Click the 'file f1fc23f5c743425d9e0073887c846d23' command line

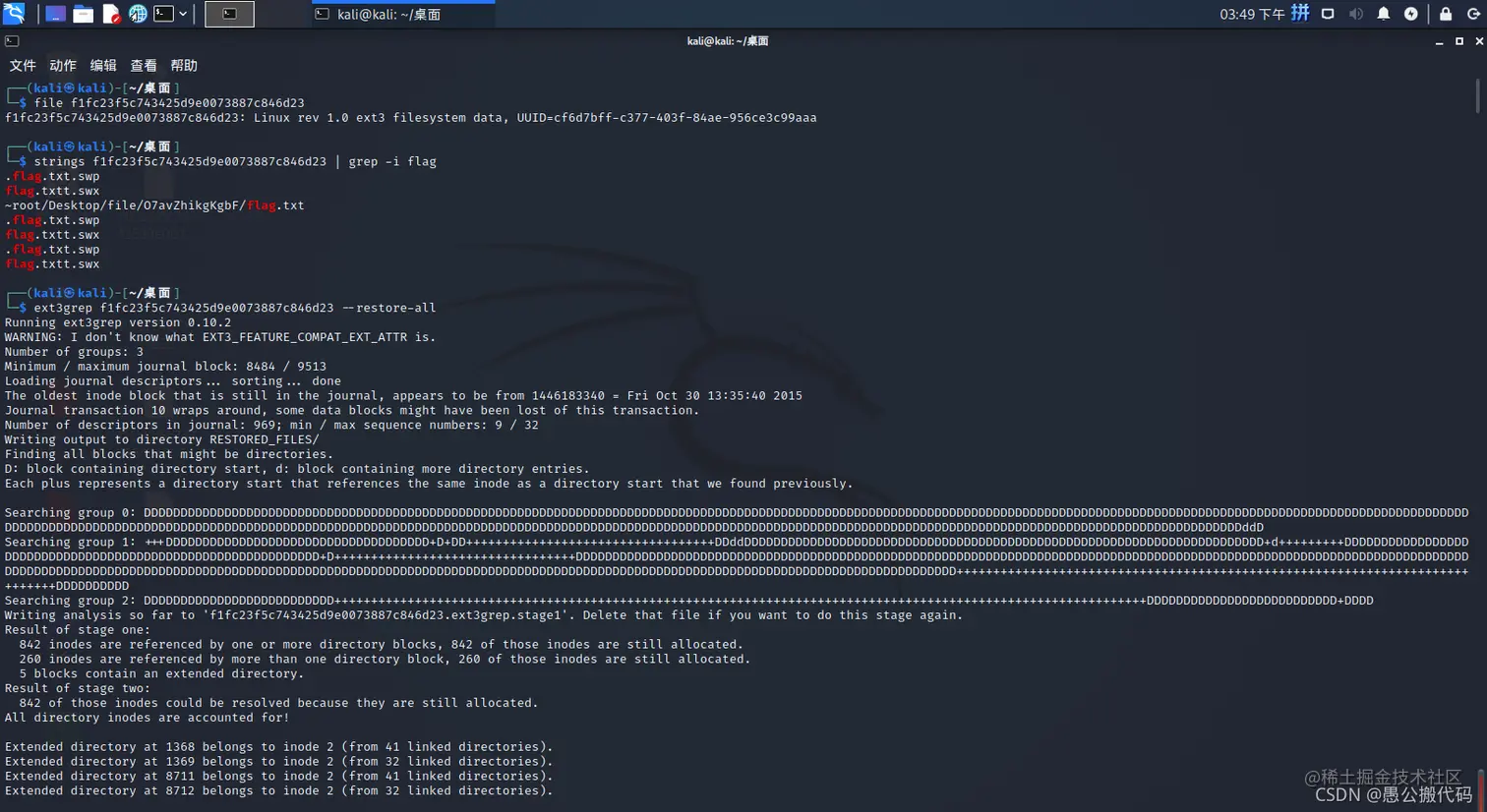coord(169,103)
